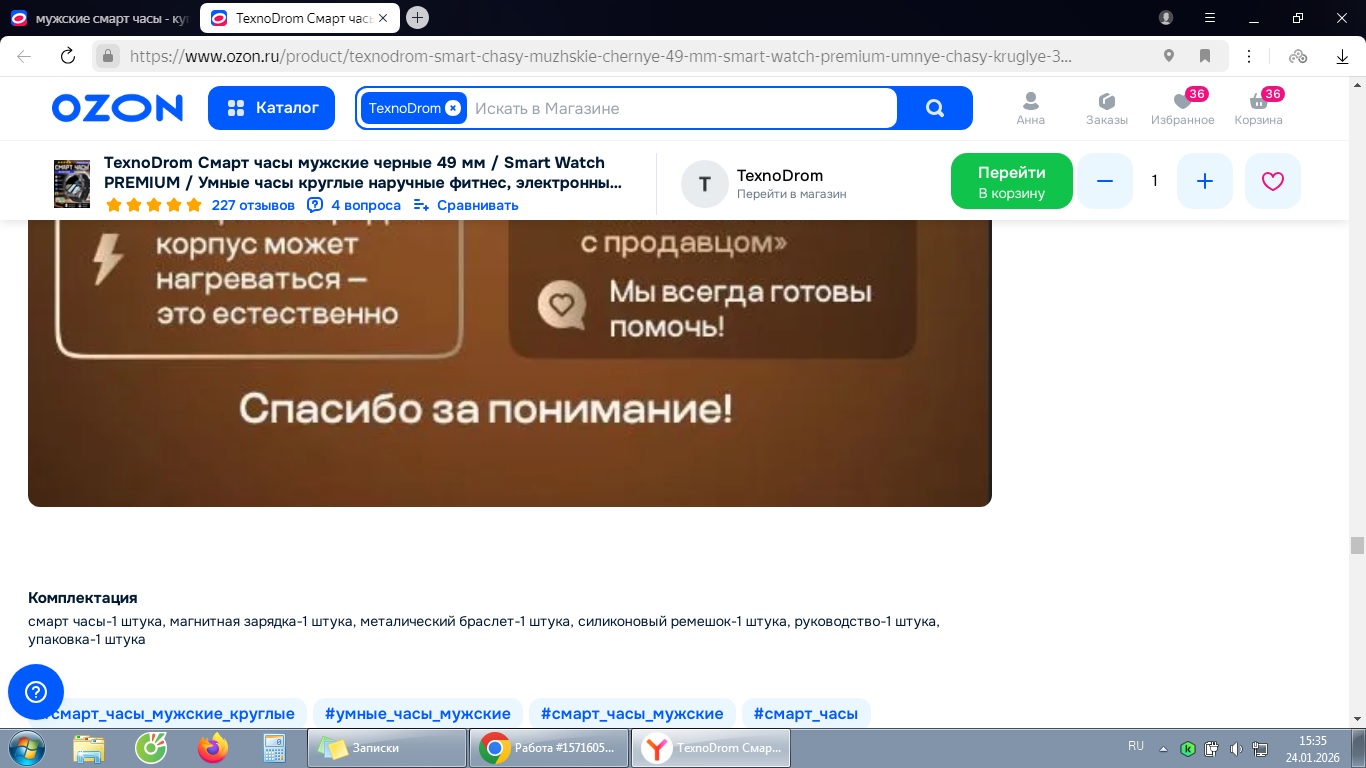Open the taskbar clock showing 15:35
Viewport: 1366px width, 768px height.
[x=1313, y=748]
